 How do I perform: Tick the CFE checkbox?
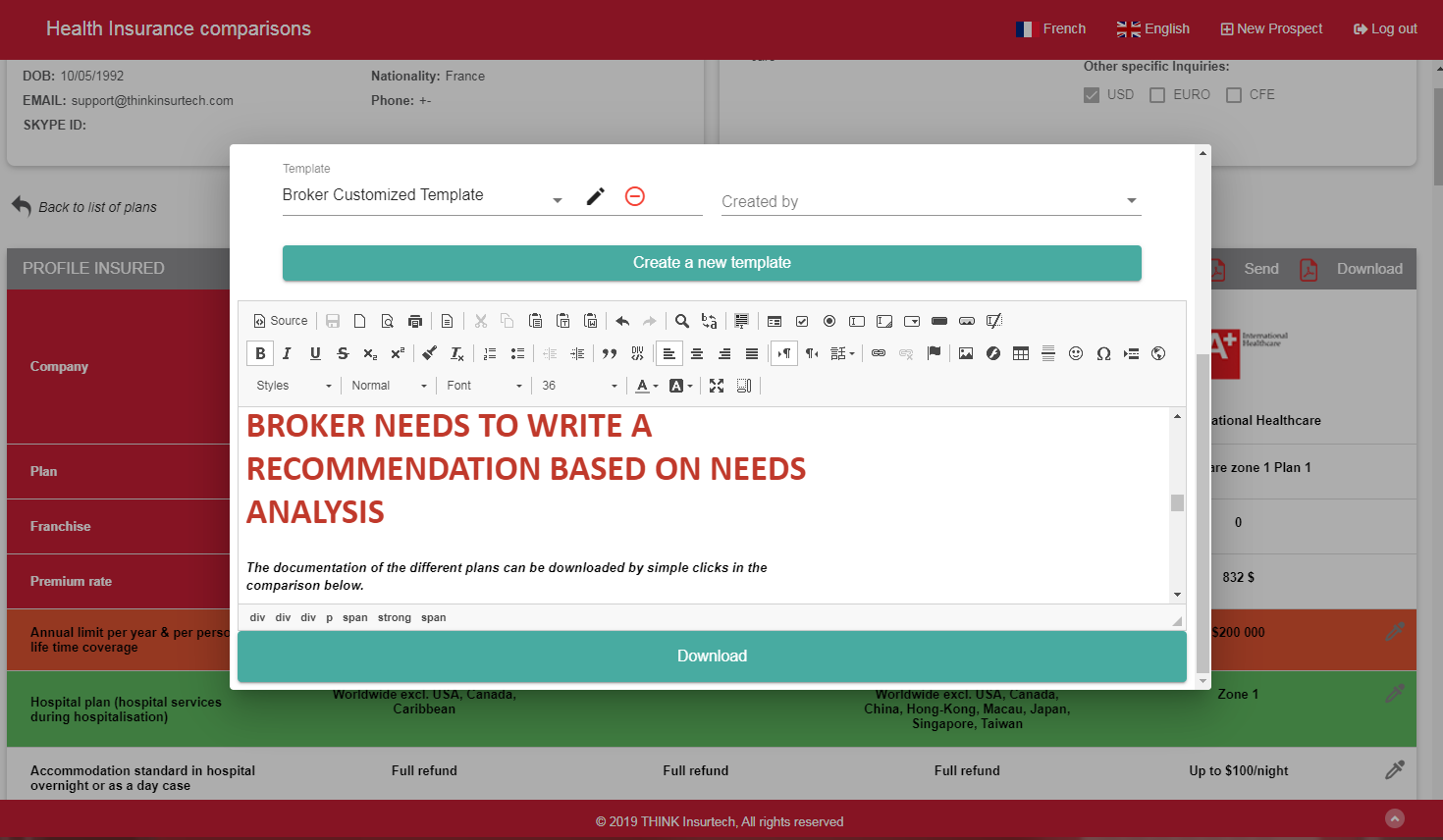point(1234,95)
